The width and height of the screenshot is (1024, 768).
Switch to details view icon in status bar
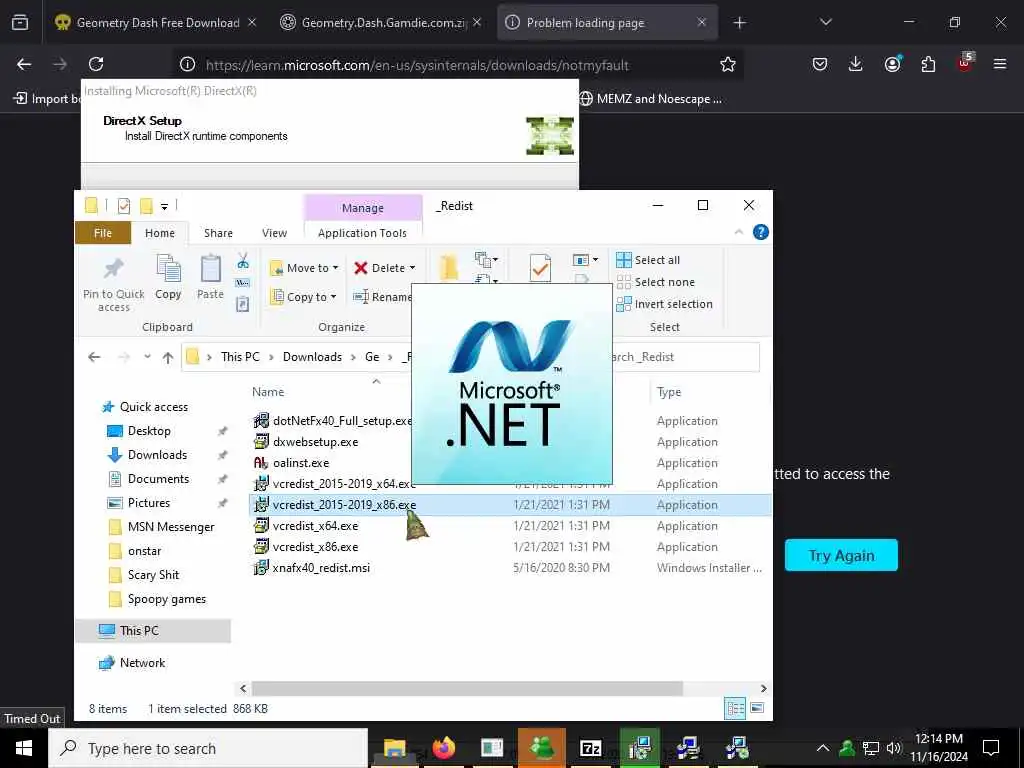pyautogui.click(x=735, y=709)
